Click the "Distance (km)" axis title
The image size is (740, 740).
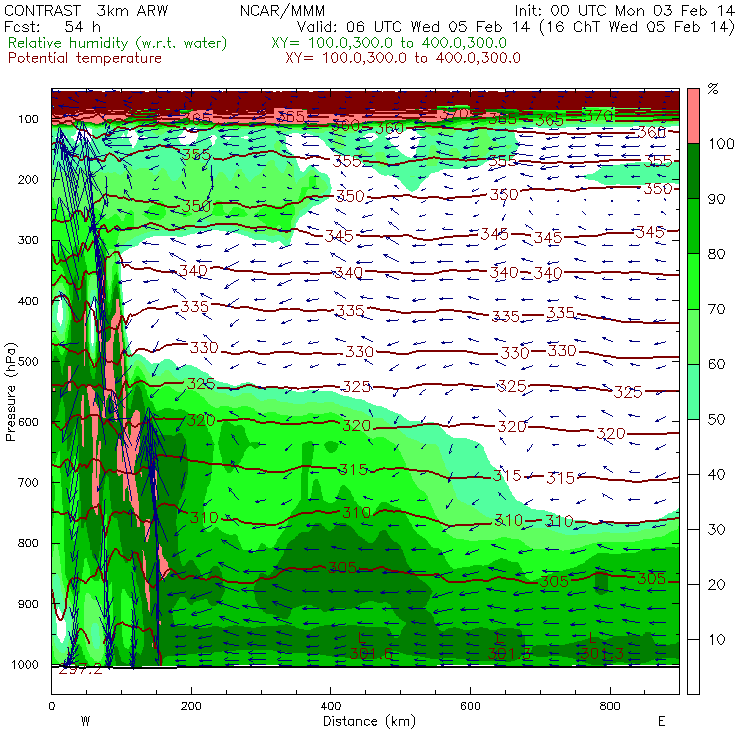pos(370,722)
